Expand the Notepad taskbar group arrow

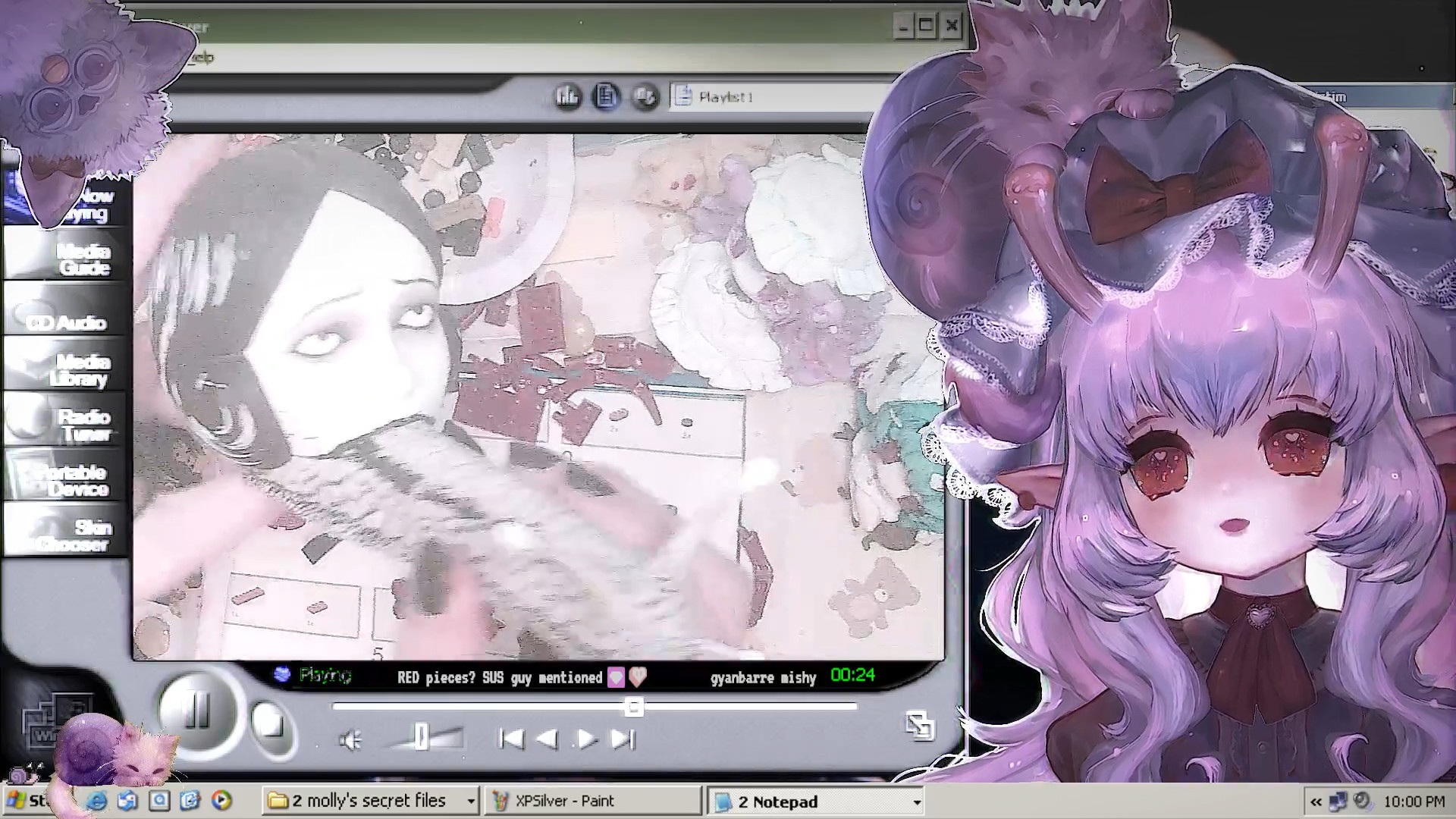coord(916,802)
